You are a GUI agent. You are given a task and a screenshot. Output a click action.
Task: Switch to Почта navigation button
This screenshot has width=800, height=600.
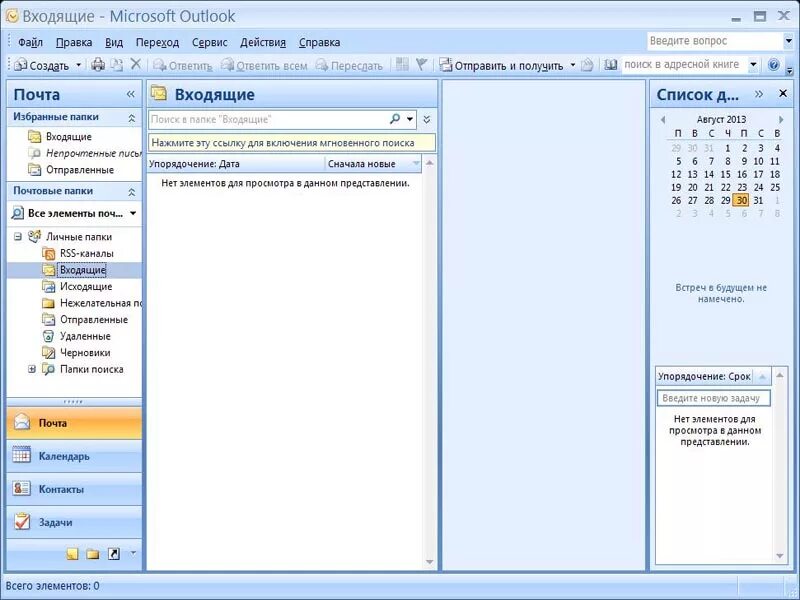[74, 423]
